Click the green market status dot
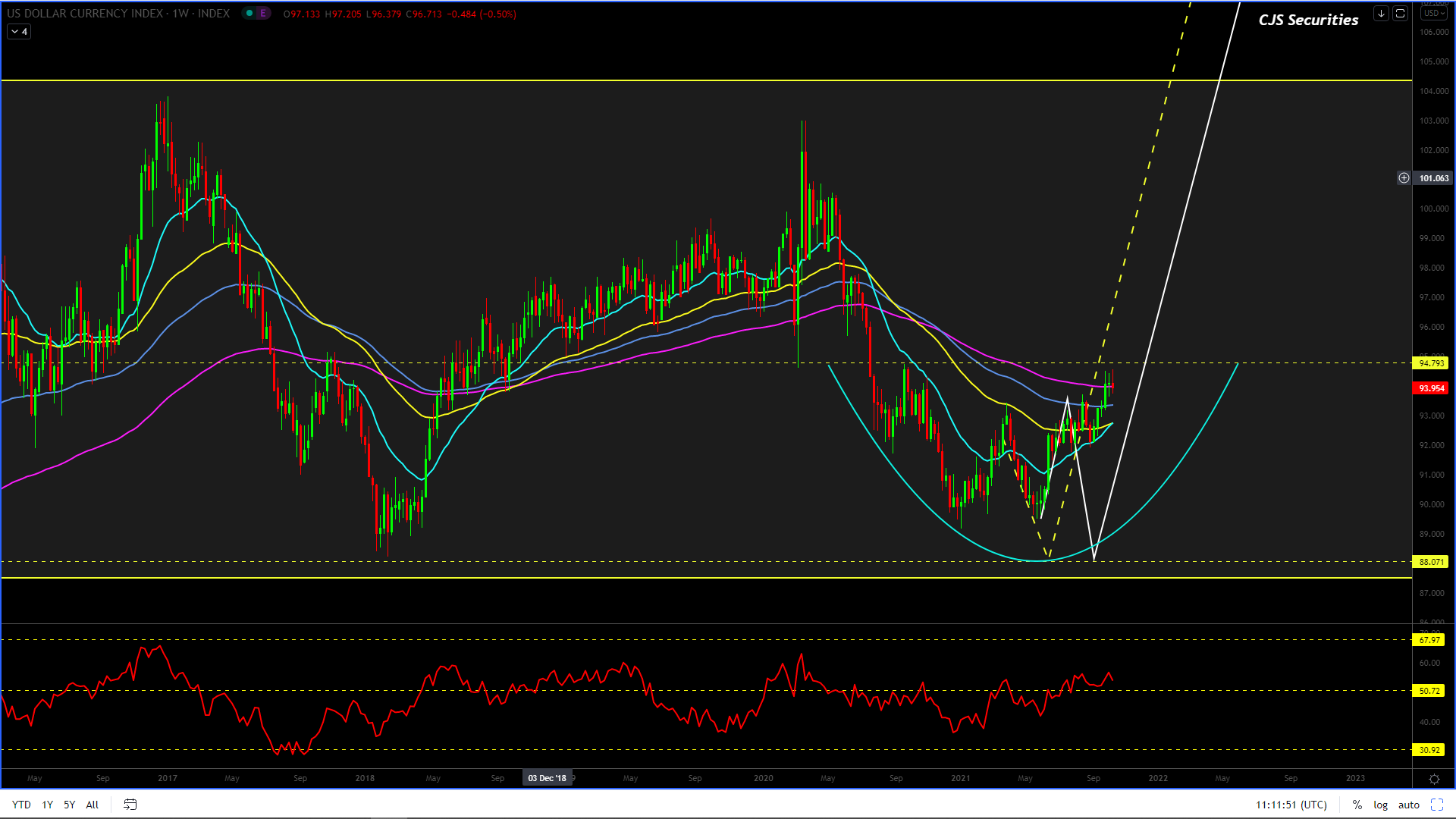Image resolution: width=1456 pixels, height=819 pixels. coord(249,14)
